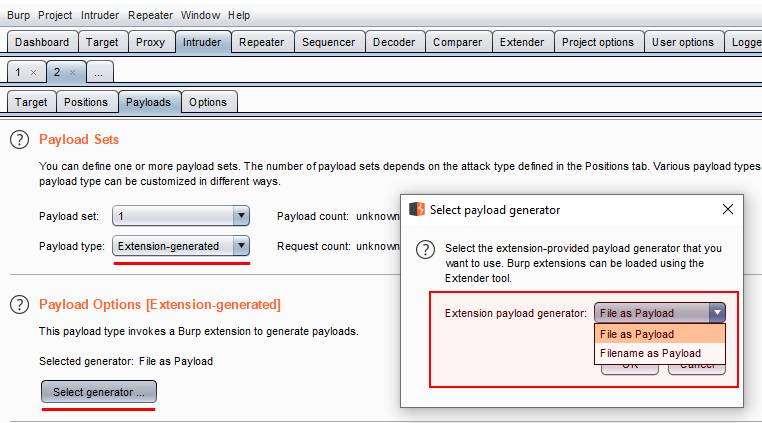Switch to the Proxy tab

(150, 42)
